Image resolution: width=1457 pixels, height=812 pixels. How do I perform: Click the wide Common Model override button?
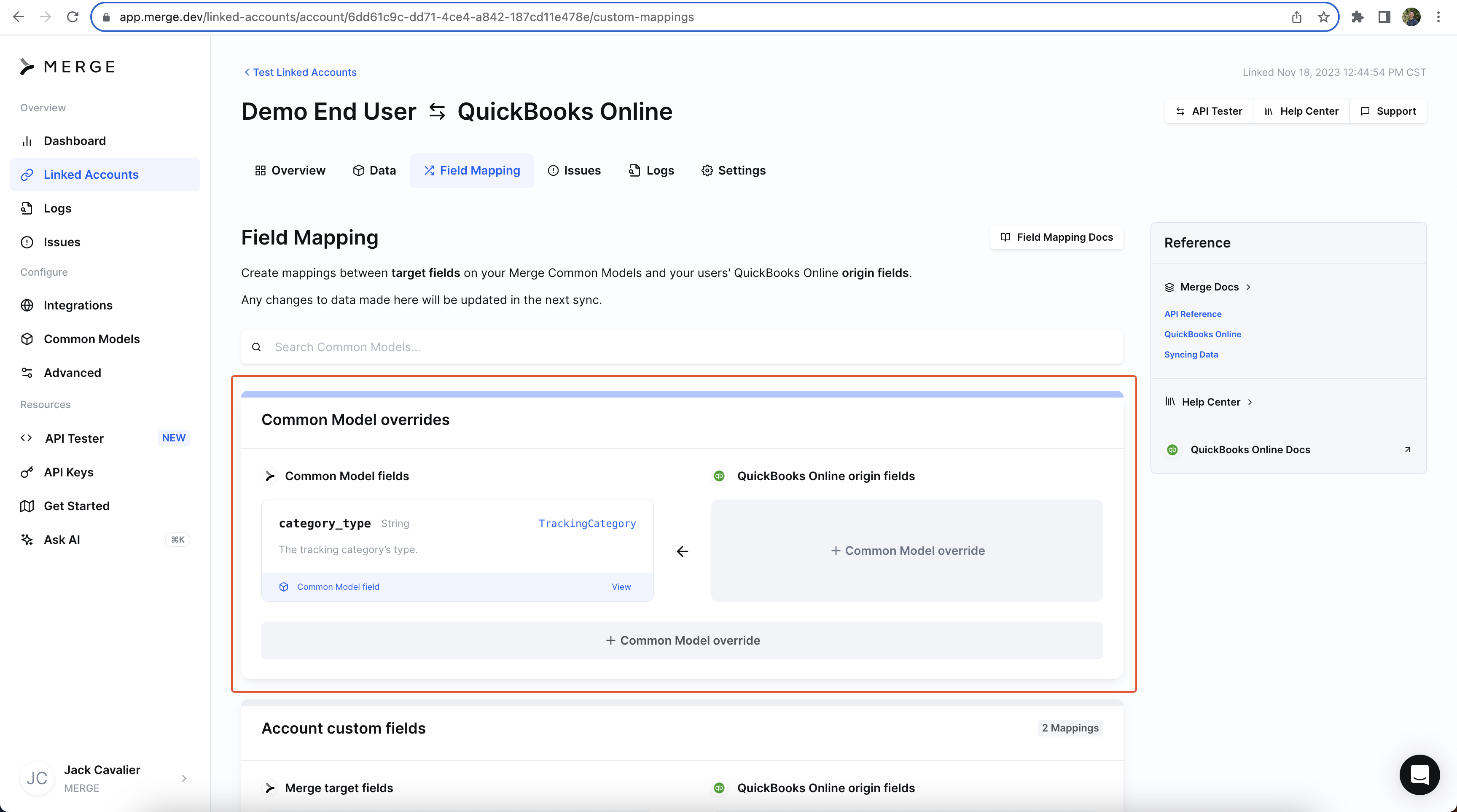(x=682, y=640)
